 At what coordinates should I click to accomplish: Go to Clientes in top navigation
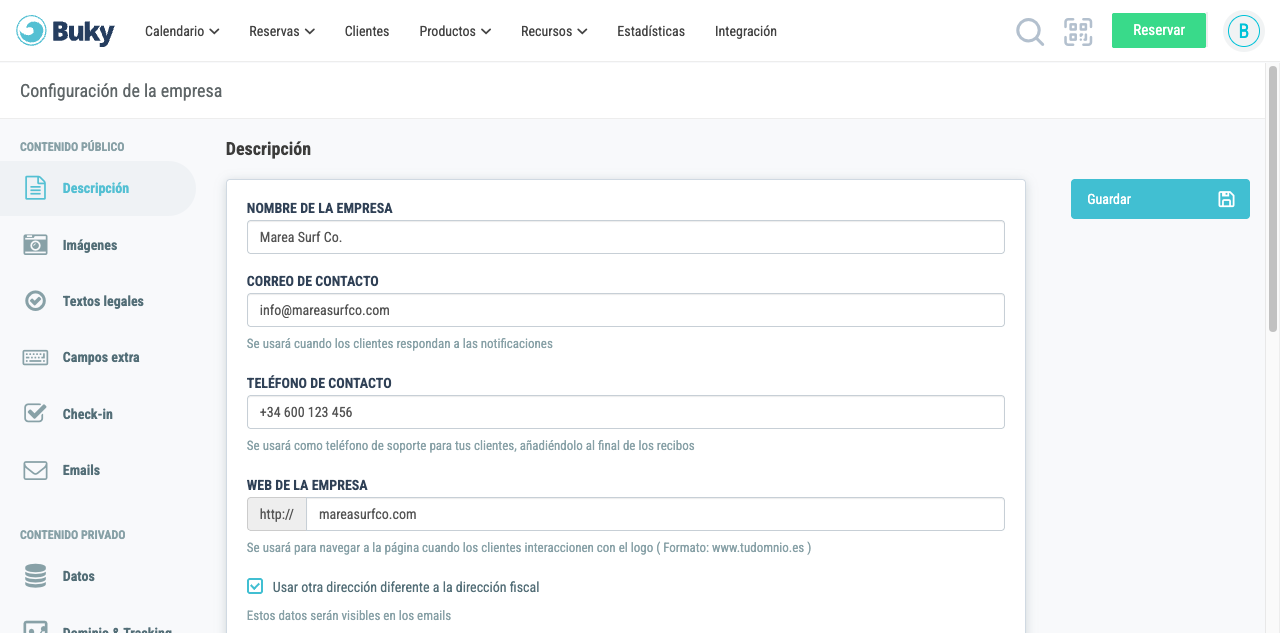367,31
